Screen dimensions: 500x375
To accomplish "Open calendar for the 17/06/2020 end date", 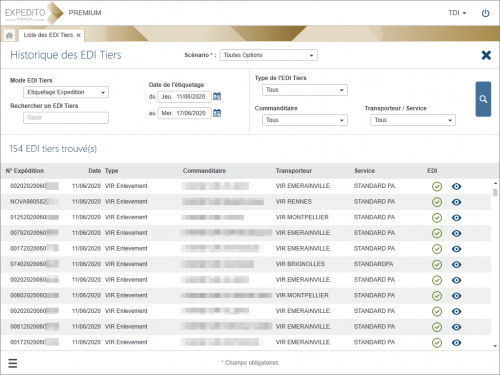I will point(217,113).
